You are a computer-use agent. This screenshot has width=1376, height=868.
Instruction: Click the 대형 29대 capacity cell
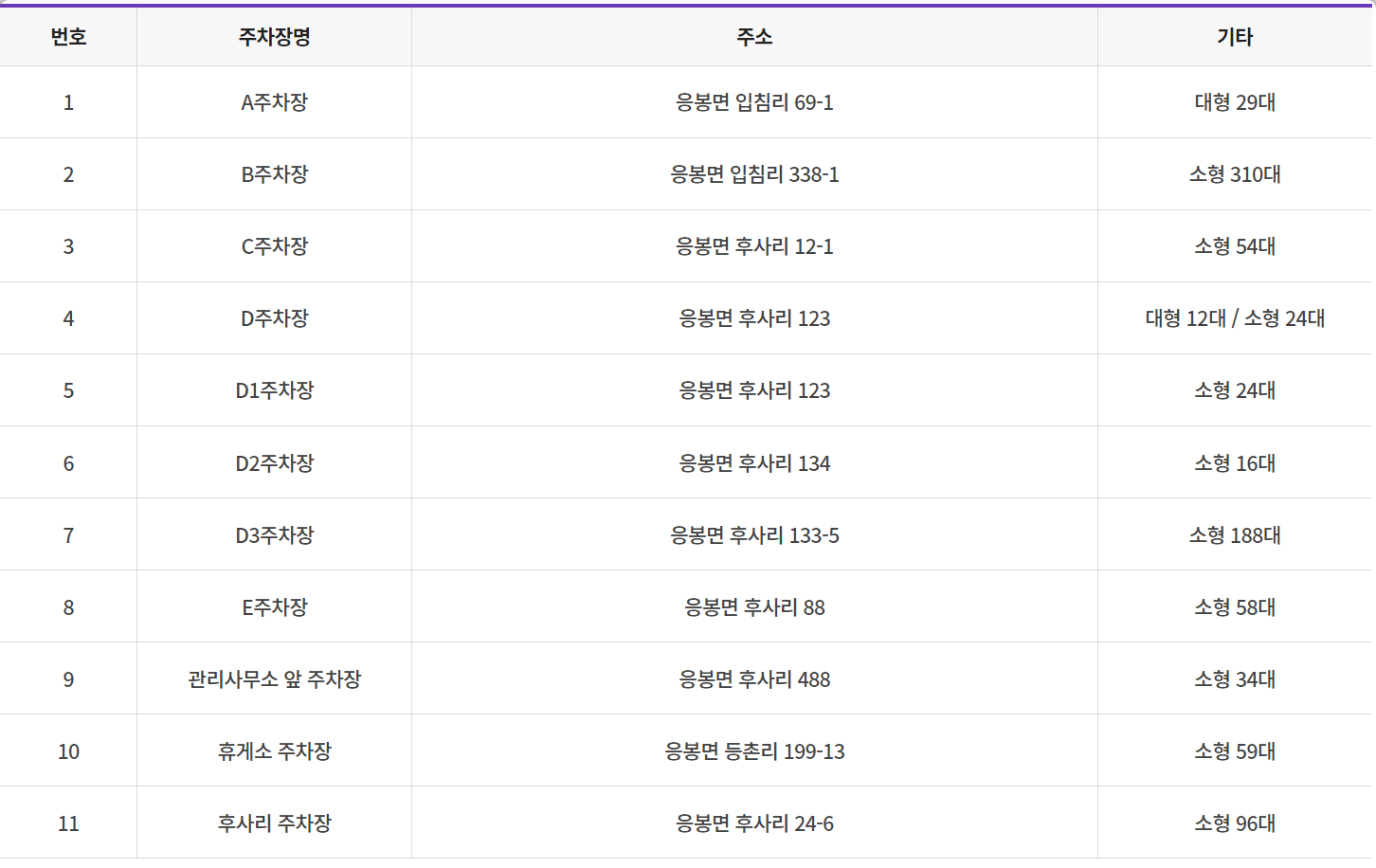tap(1235, 102)
